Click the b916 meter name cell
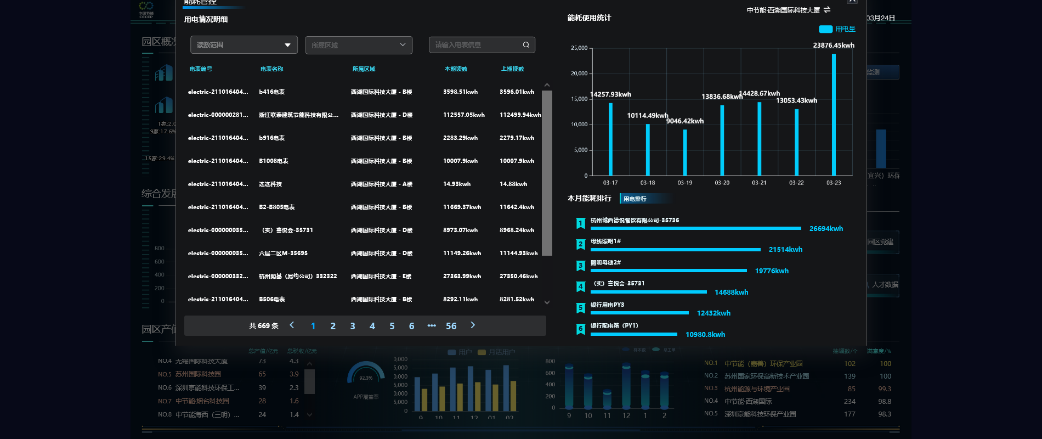 click(x=272, y=138)
